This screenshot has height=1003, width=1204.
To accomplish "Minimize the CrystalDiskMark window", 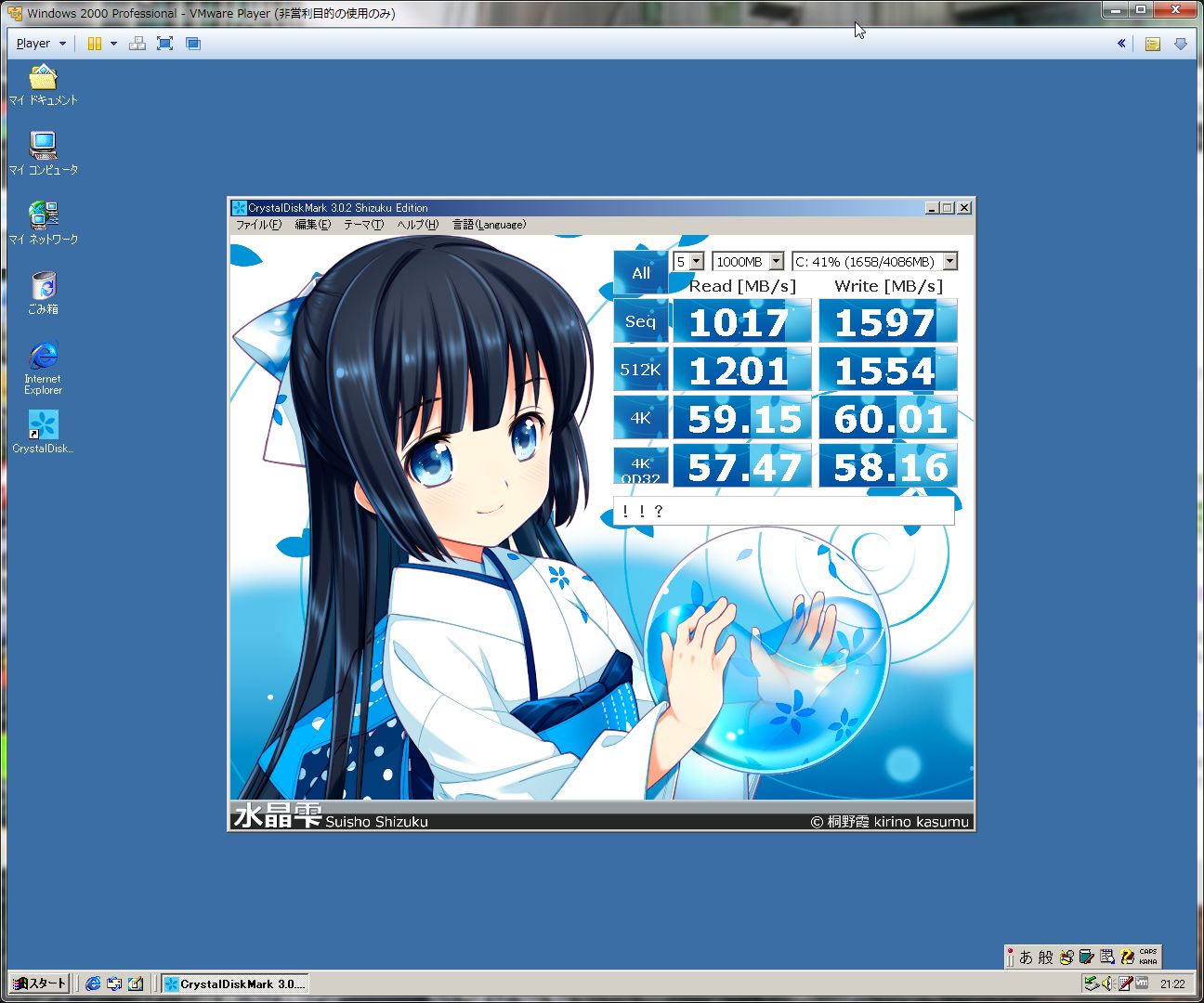I will point(932,208).
